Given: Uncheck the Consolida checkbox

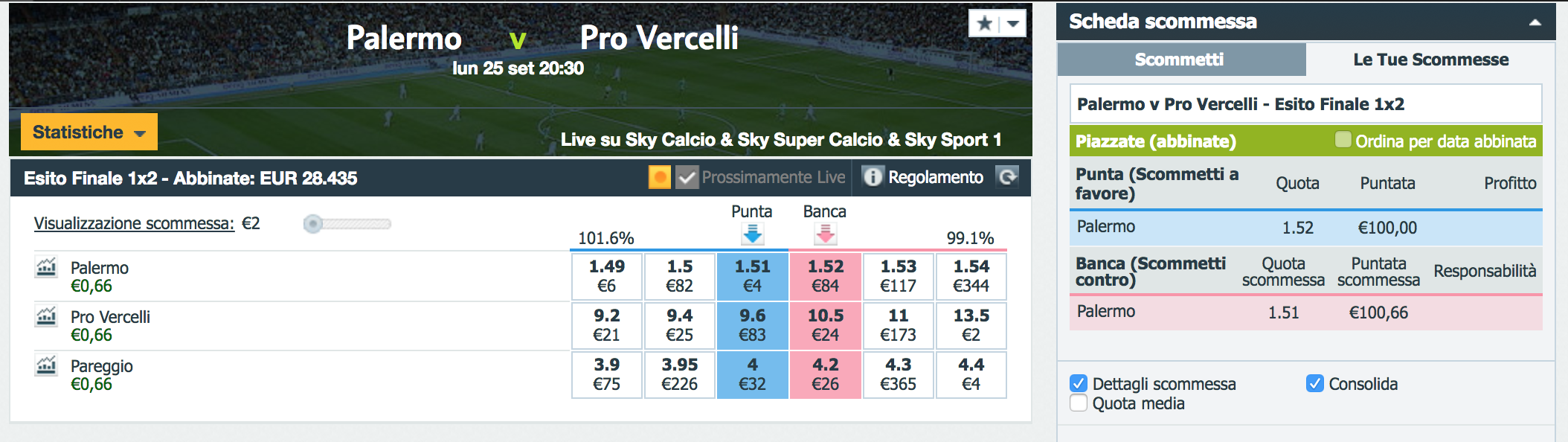Looking at the screenshot, I should pos(1315,383).
